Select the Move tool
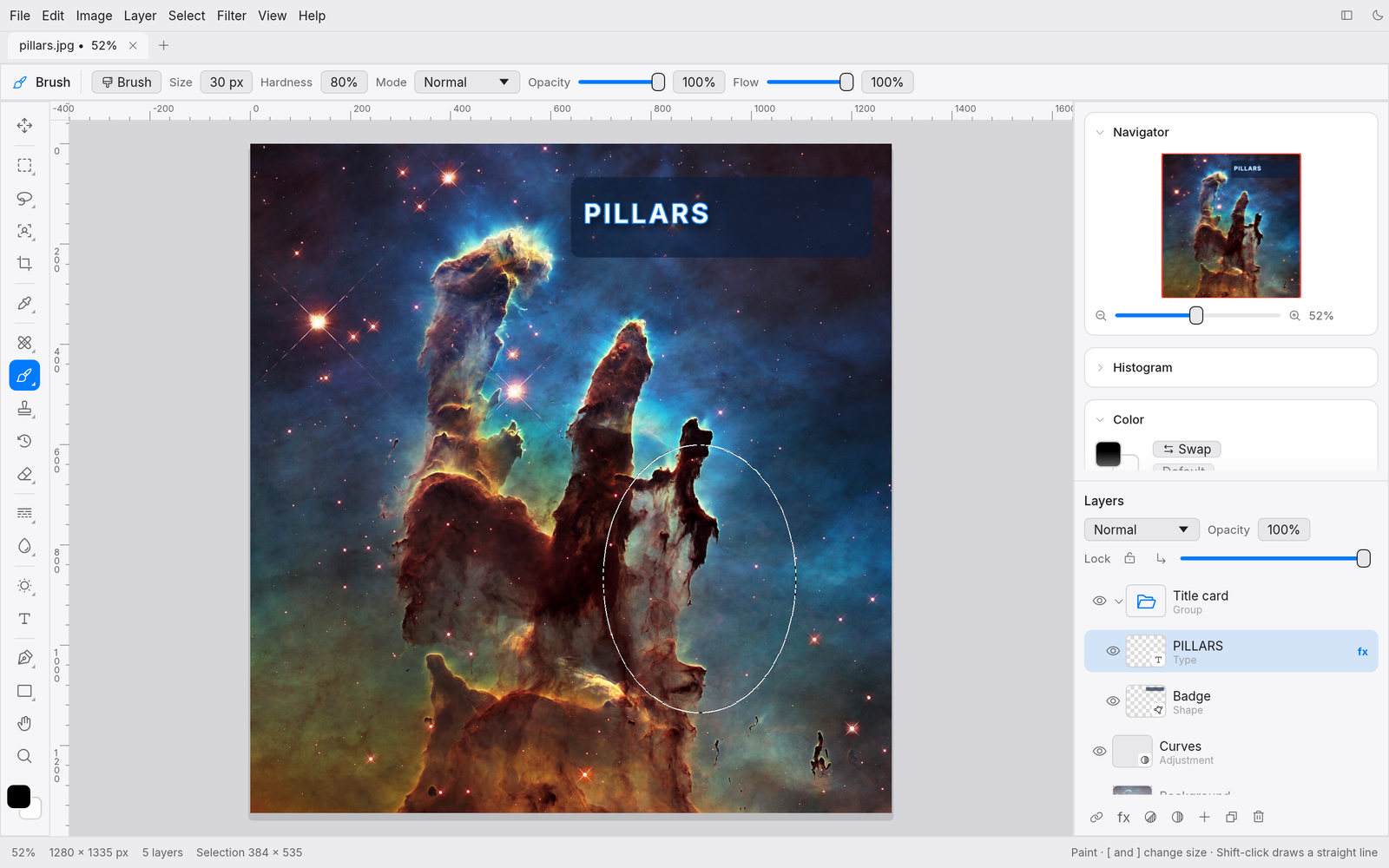 pyautogui.click(x=24, y=126)
